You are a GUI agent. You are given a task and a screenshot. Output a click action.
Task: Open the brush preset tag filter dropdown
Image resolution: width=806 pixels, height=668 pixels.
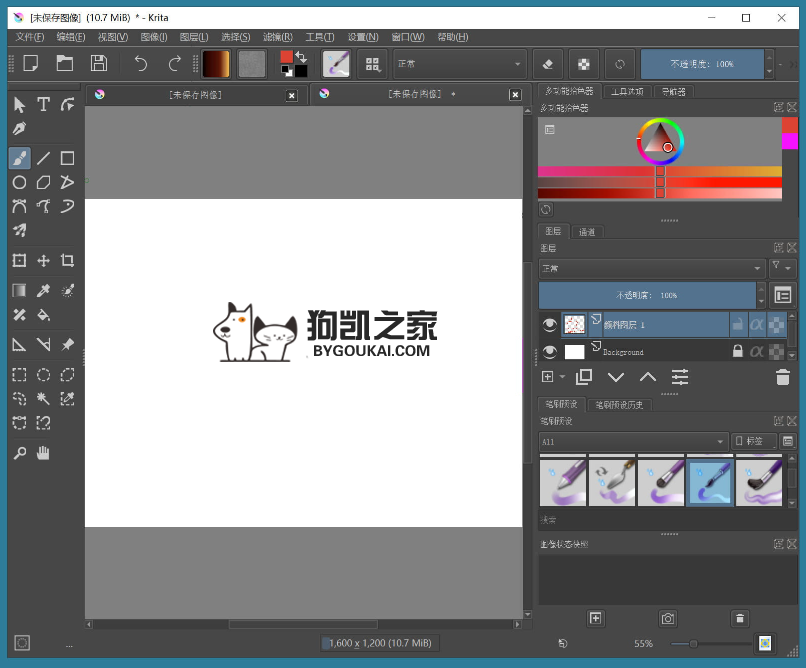[632, 440]
